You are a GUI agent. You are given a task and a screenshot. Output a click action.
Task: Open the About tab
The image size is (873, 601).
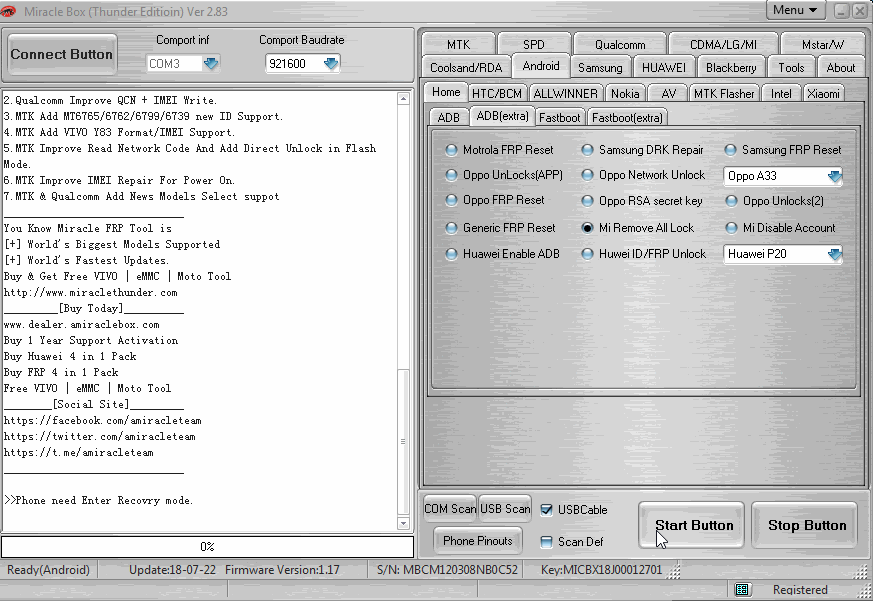pos(840,67)
